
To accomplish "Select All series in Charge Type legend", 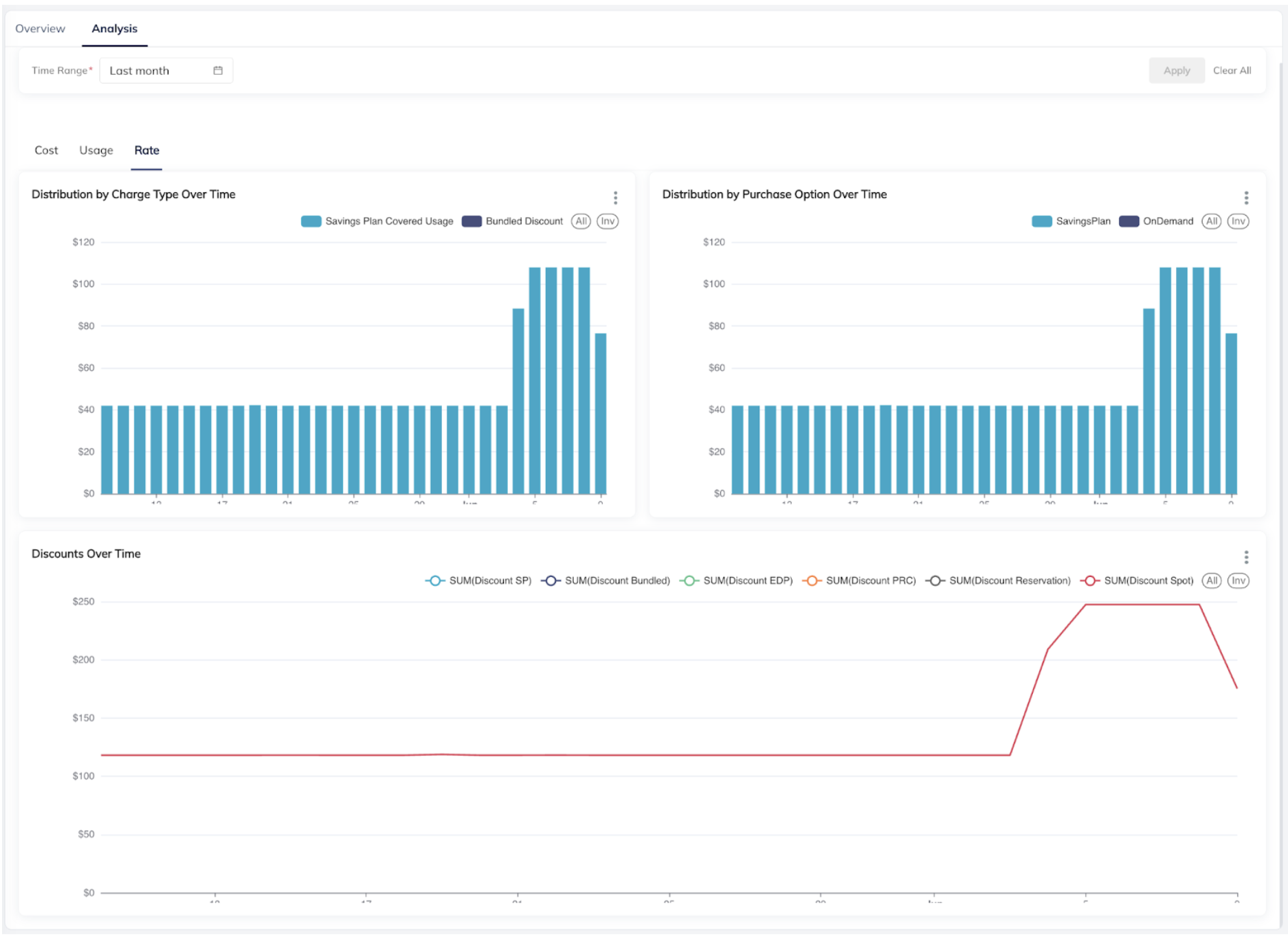I will coord(581,221).
